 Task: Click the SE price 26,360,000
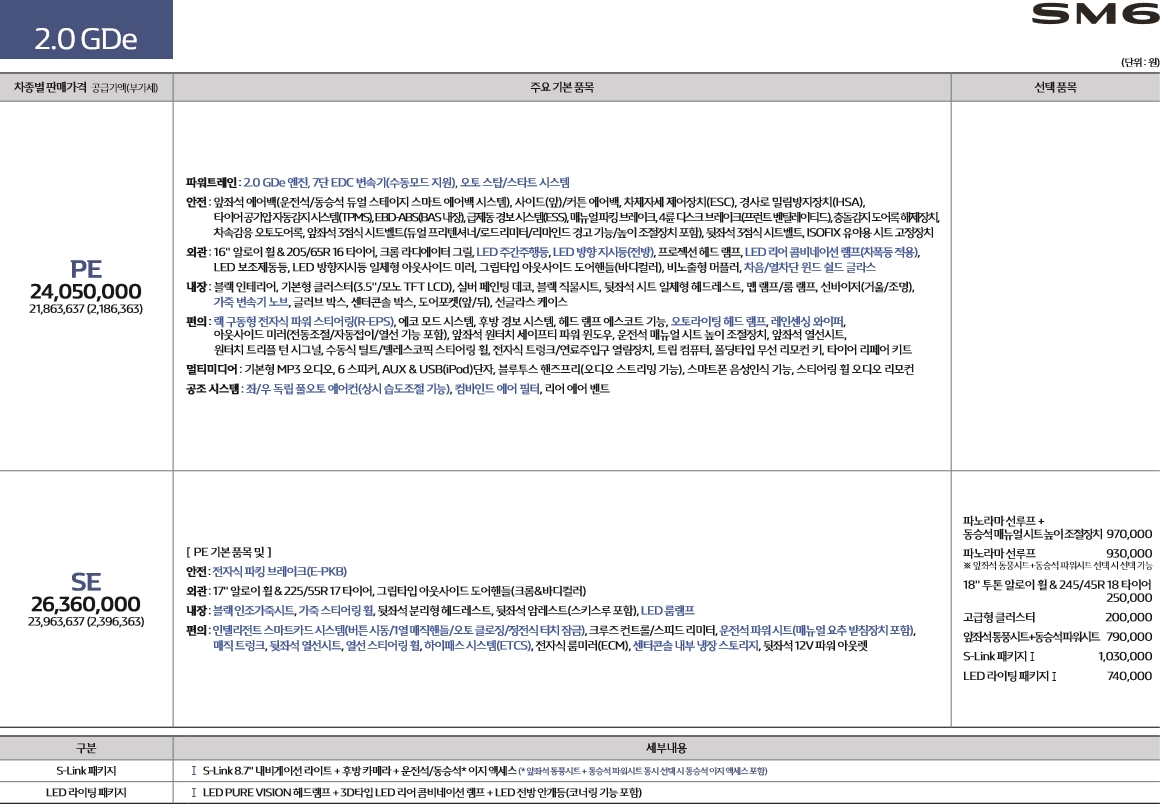(x=86, y=605)
